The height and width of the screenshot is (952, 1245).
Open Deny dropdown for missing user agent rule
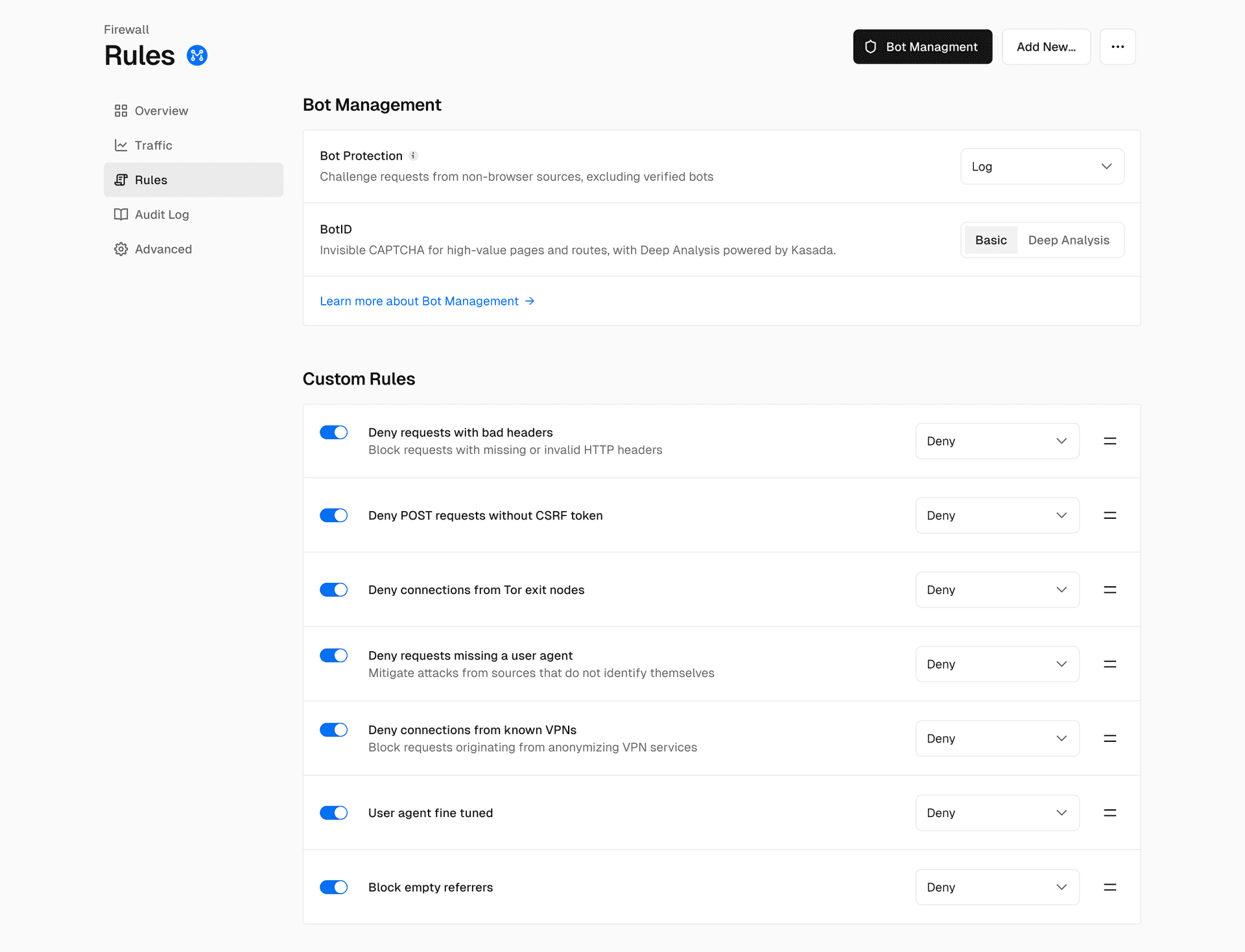click(x=997, y=664)
